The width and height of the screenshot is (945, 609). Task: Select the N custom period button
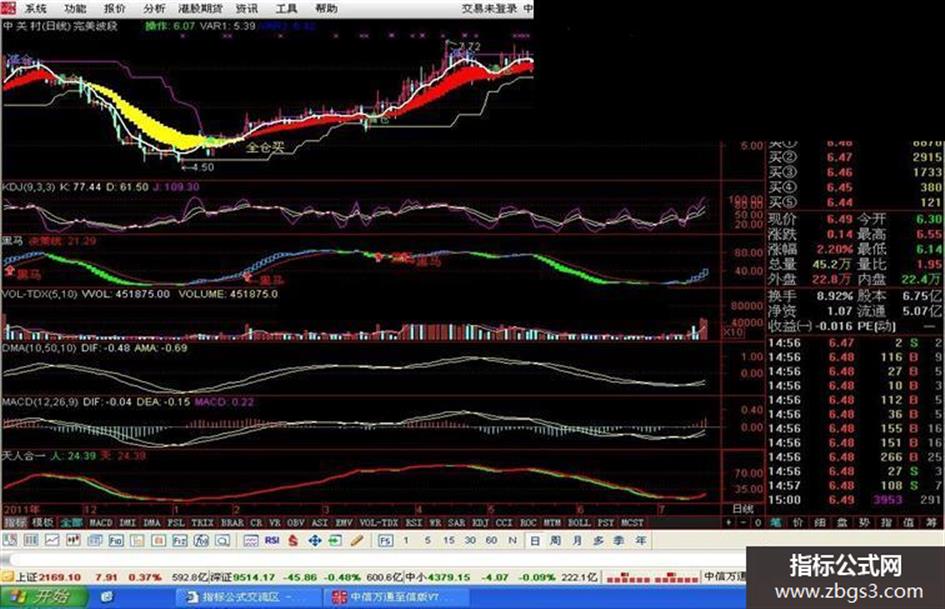click(513, 540)
